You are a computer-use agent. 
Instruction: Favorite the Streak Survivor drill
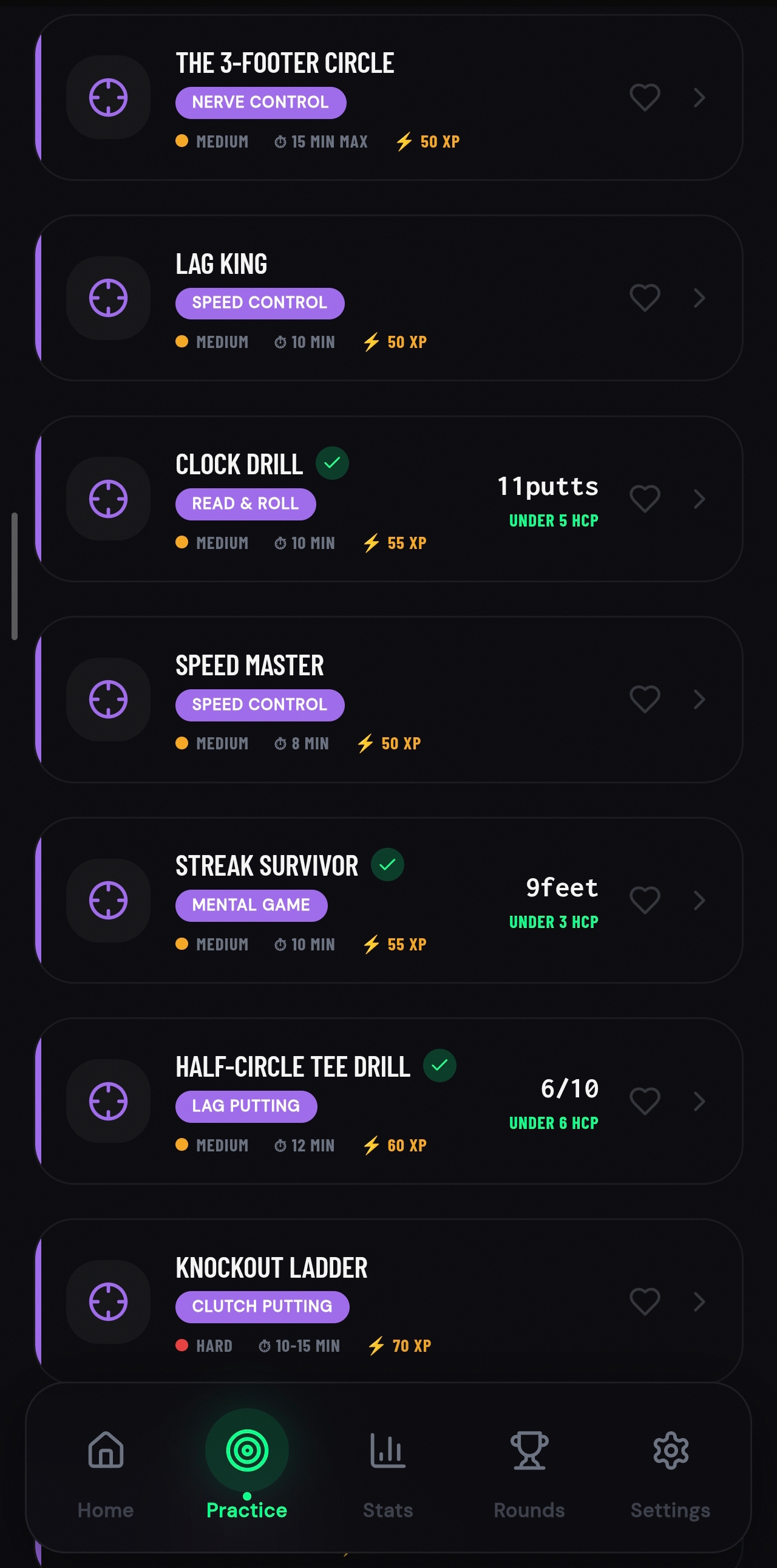pos(644,900)
